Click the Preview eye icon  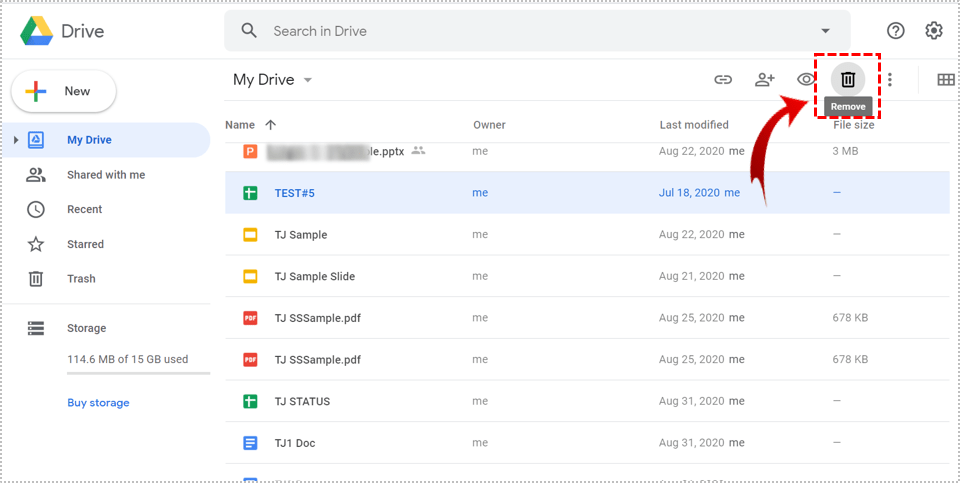(806, 80)
